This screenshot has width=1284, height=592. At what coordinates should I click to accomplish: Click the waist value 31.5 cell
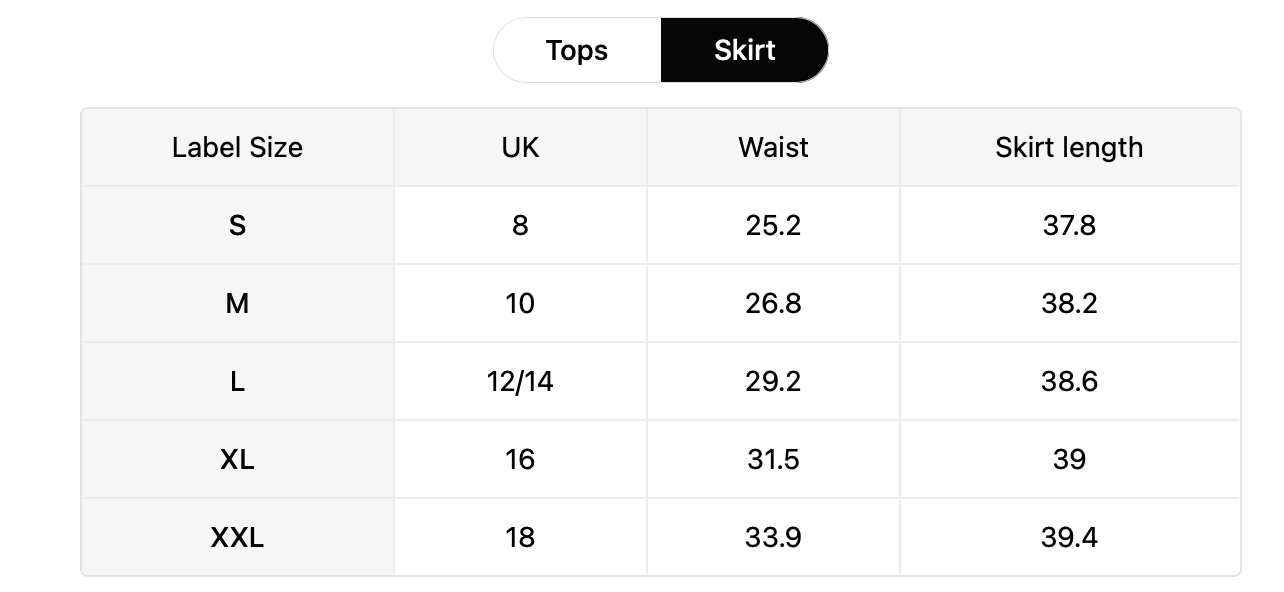click(x=773, y=459)
